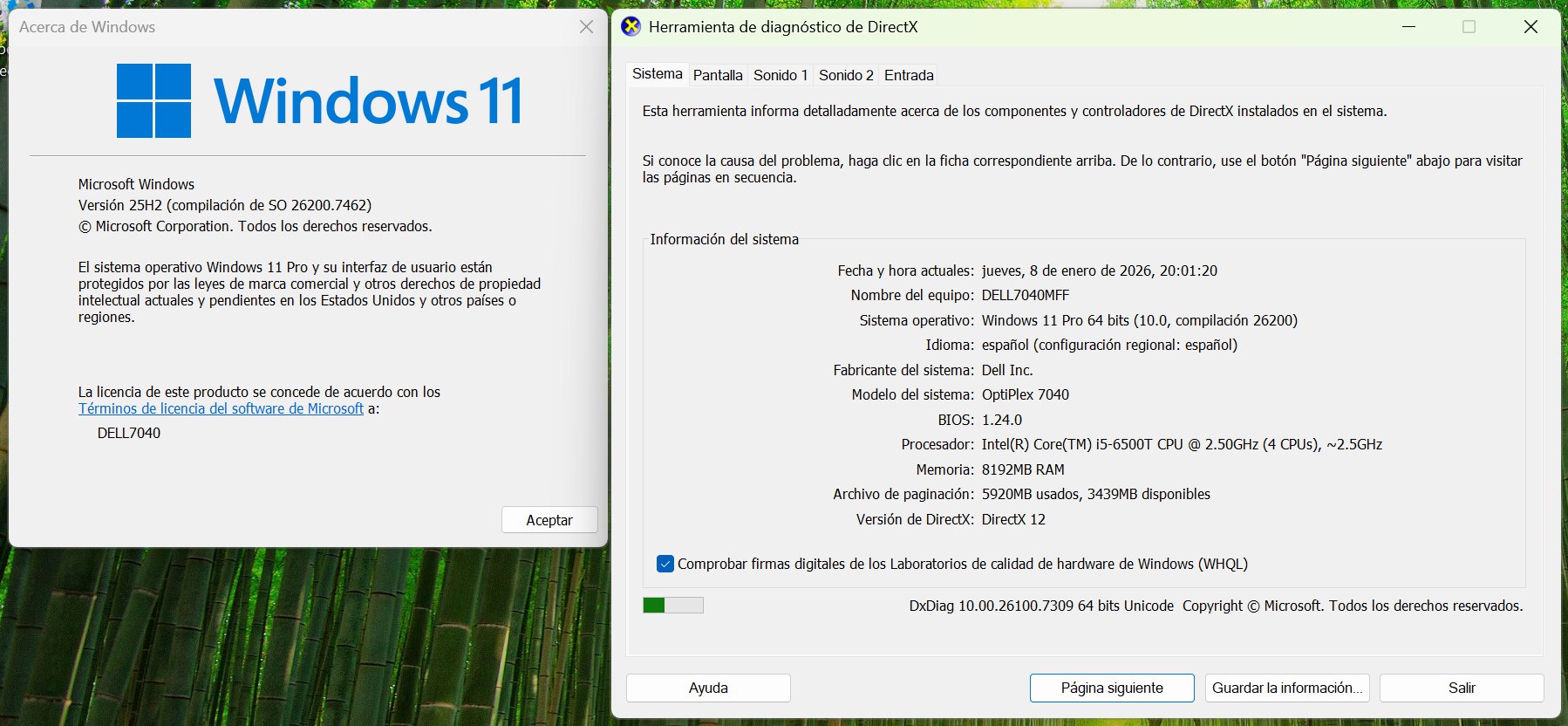Click the disabled maximize button of DirectX window
Image resolution: width=1568 pixels, height=726 pixels.
[1469, 27]
